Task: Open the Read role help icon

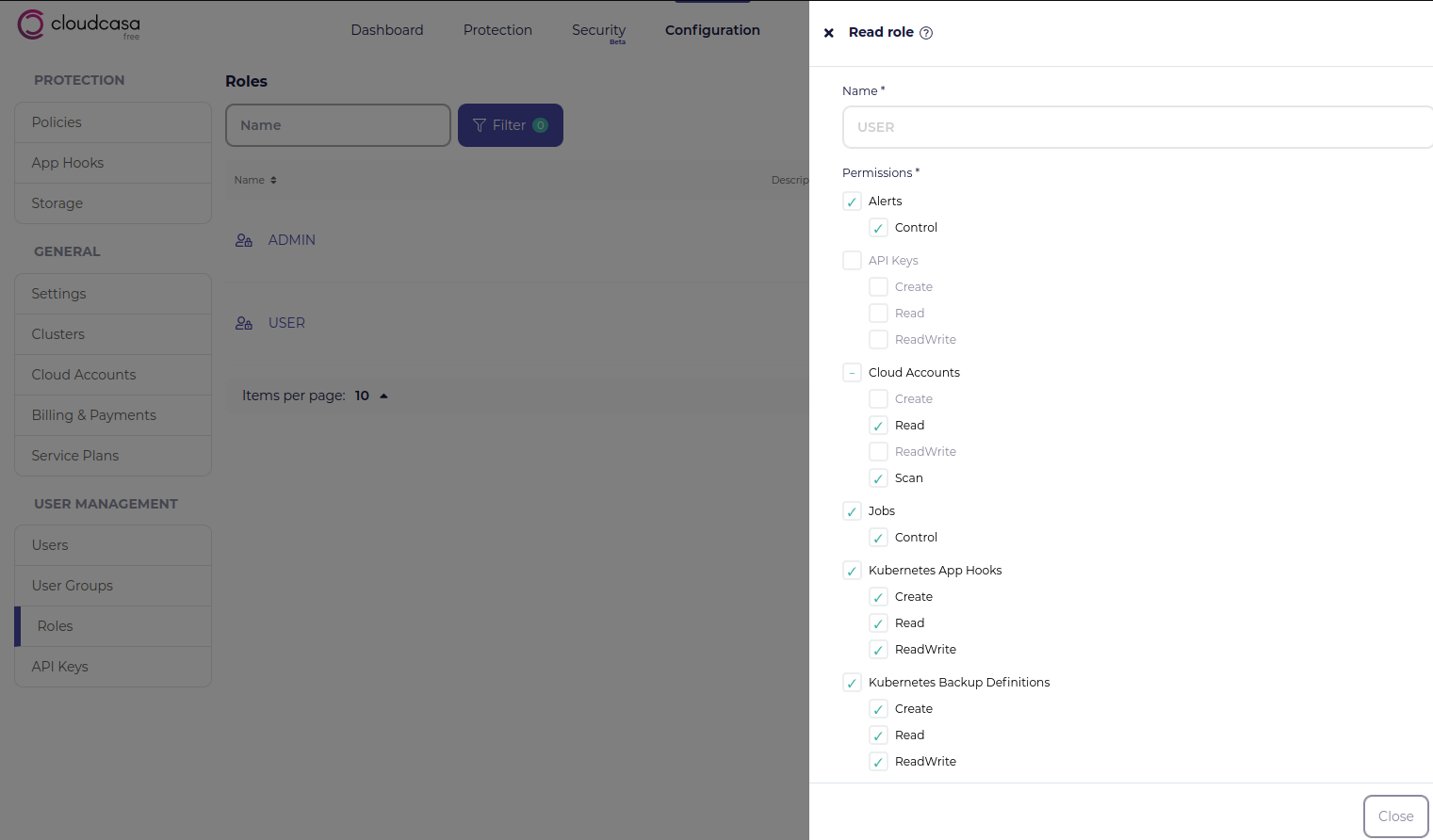Action: (x=926, y=33)
